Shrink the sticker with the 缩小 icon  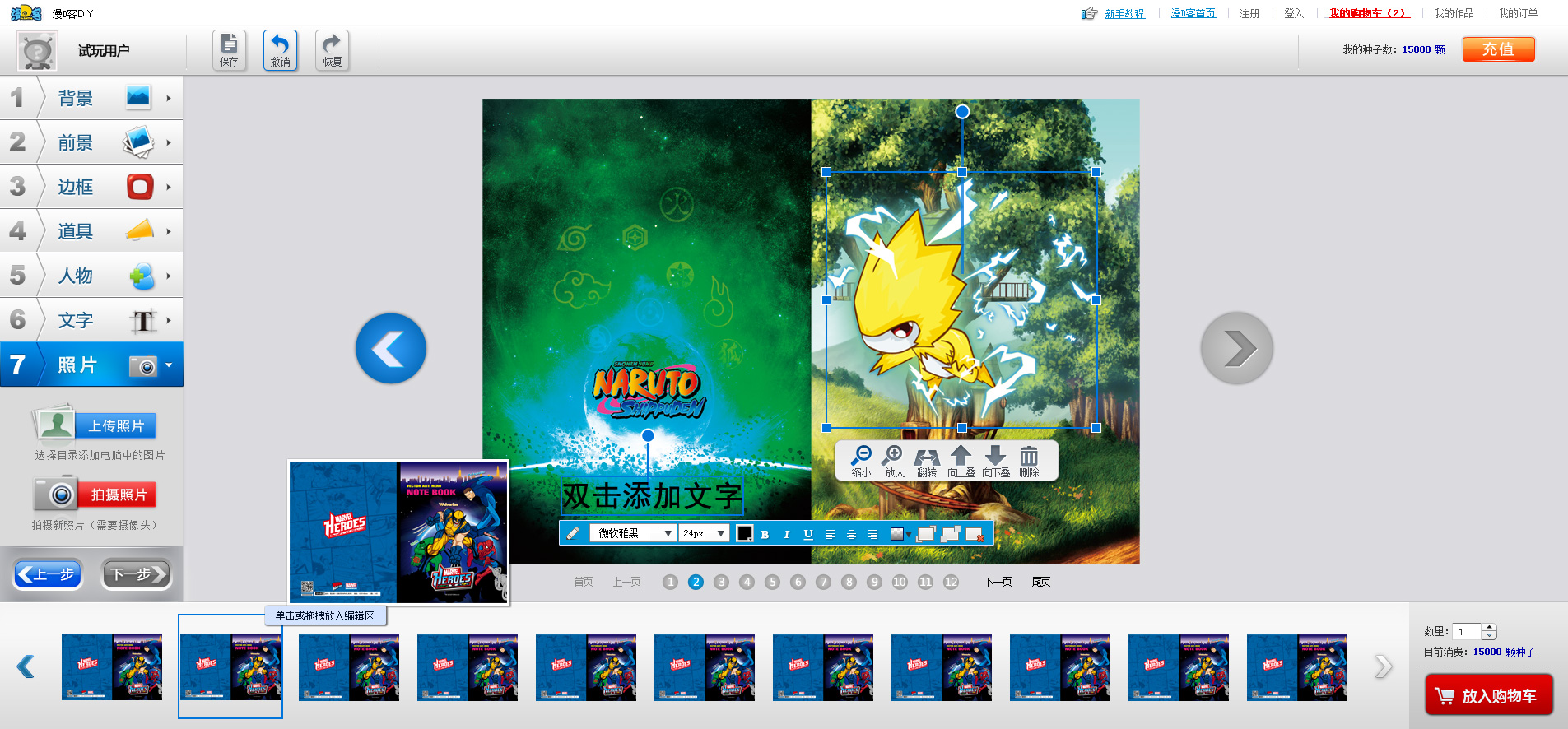coord(861,462)
